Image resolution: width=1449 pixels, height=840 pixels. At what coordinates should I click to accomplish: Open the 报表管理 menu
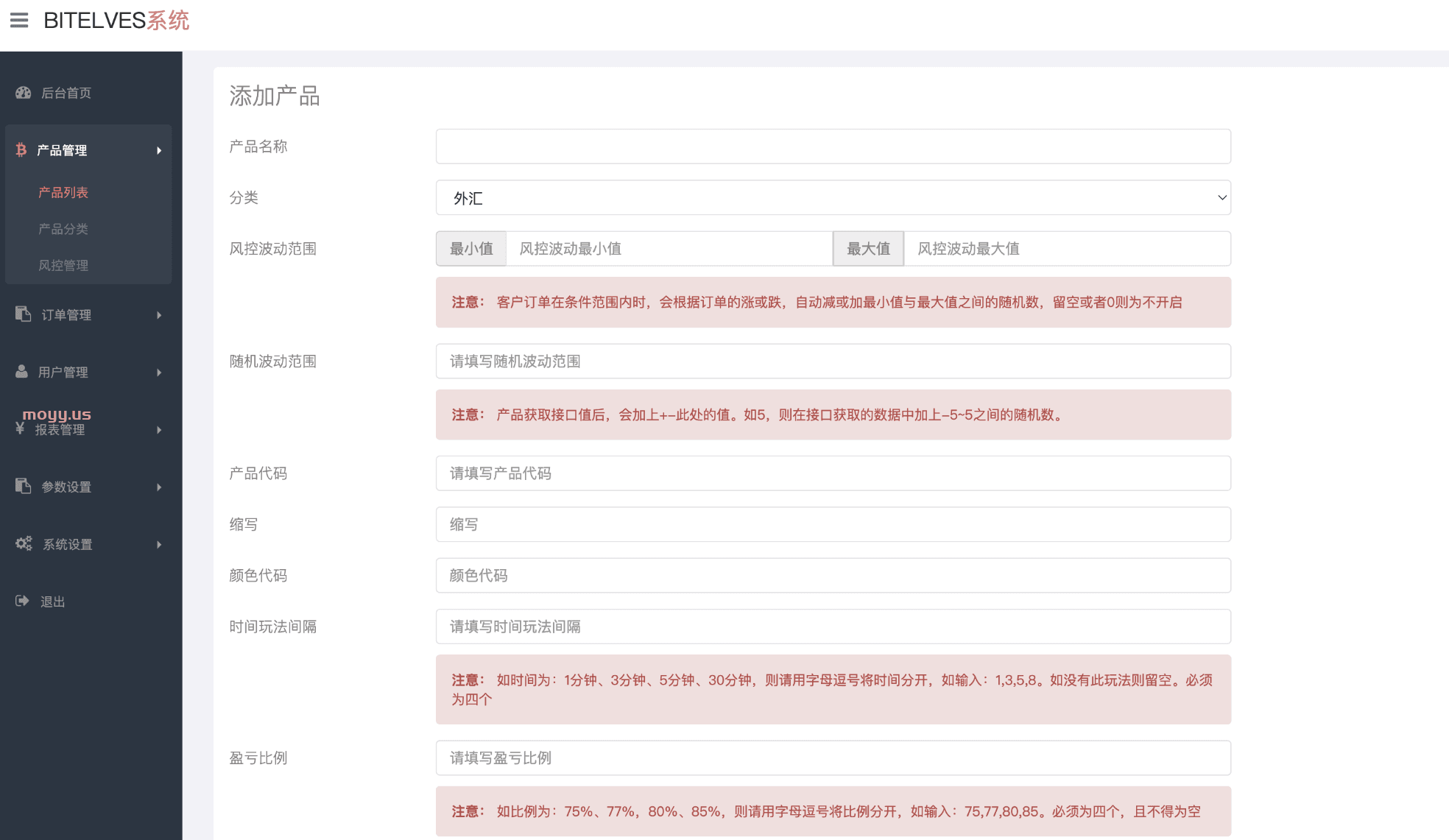[x=60, y=430]
